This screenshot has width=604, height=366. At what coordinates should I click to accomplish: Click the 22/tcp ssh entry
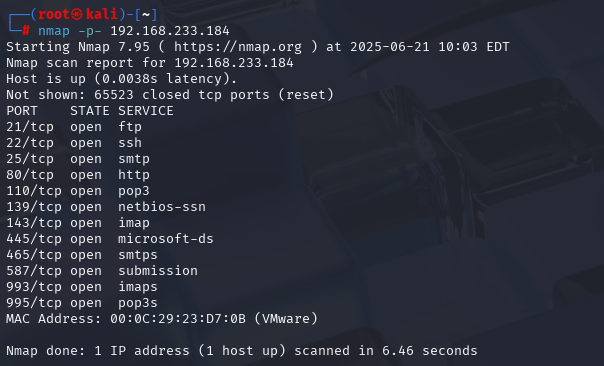coord(74,143)
